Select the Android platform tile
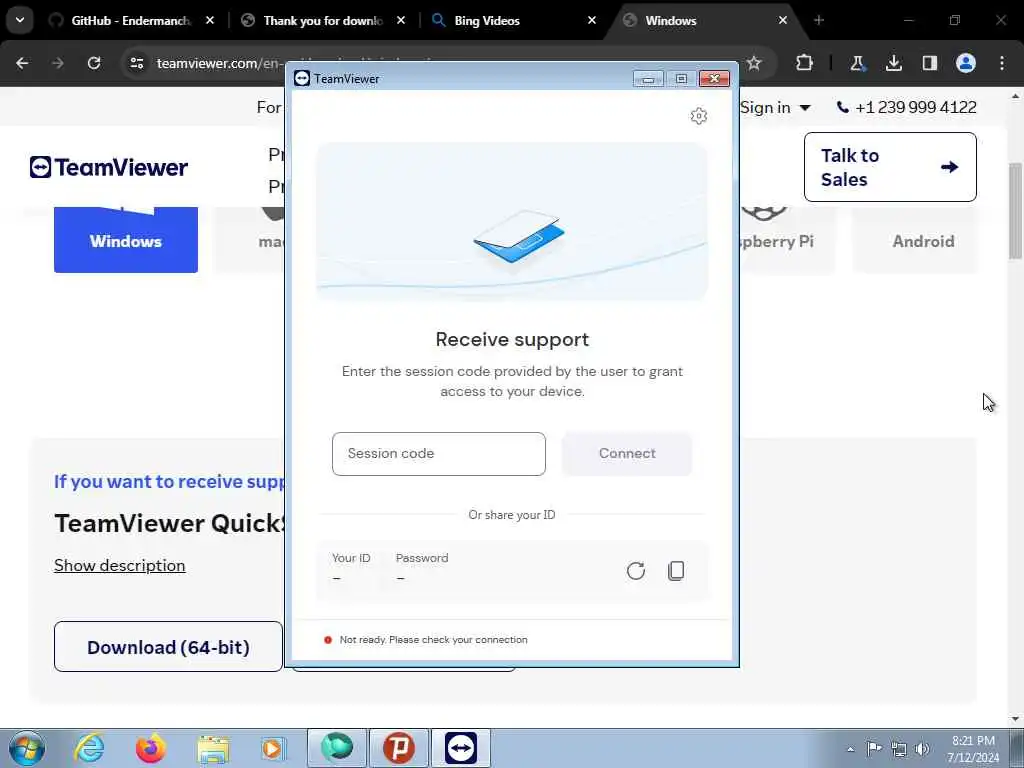Viewport: 1024px width, 768px height. coord(915,240)
